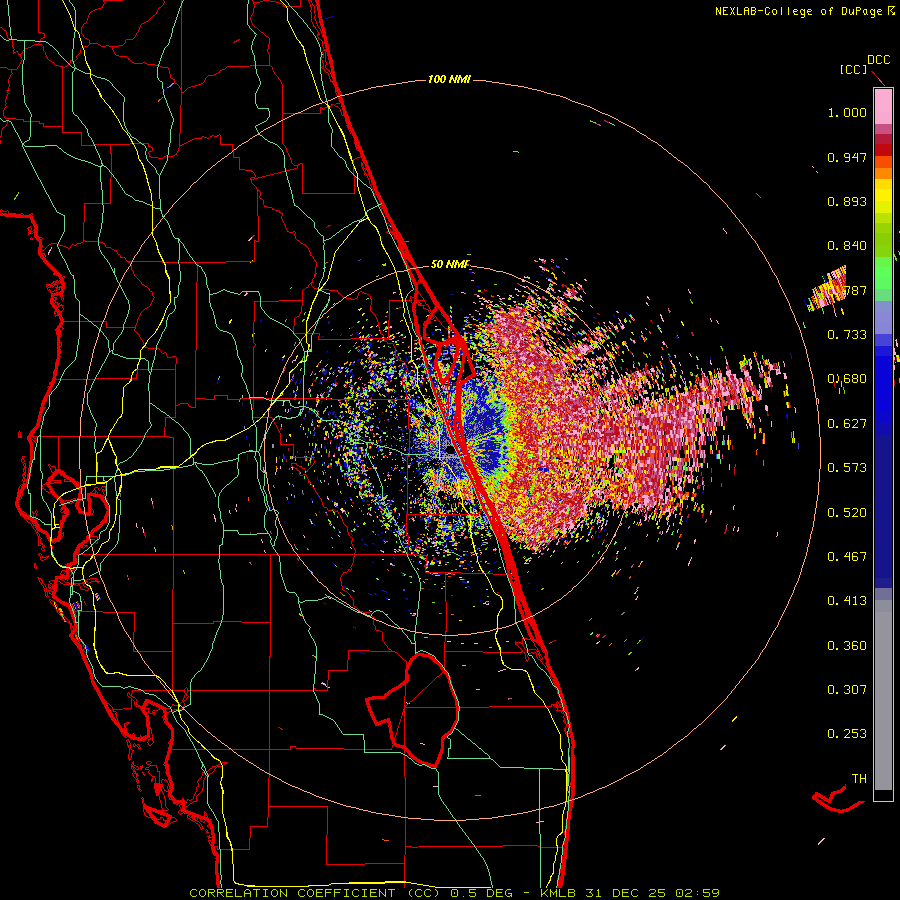Image resolution: width=900 pixels, height=900 pixels.
Task: Click the DCC label above the color bar
Action: coord(879,60)
